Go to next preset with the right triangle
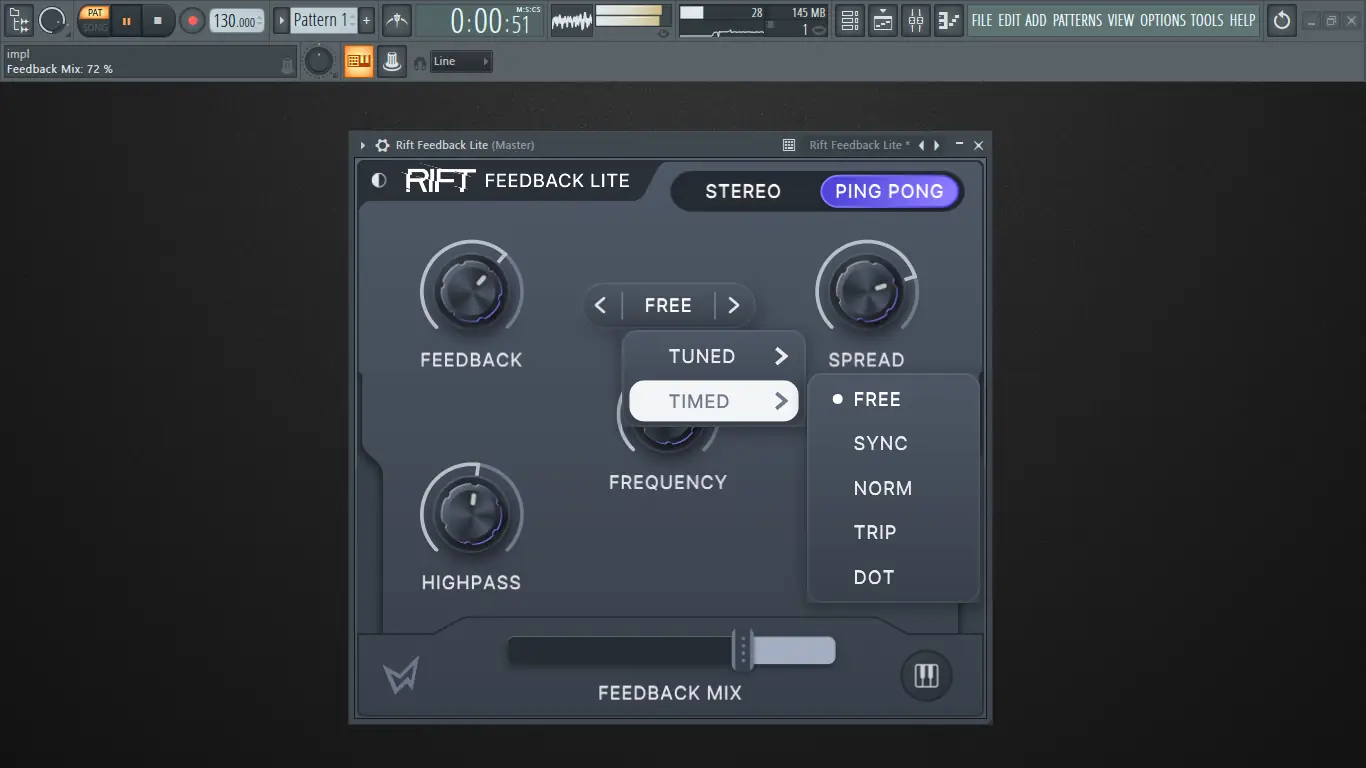 pos(937,145)
